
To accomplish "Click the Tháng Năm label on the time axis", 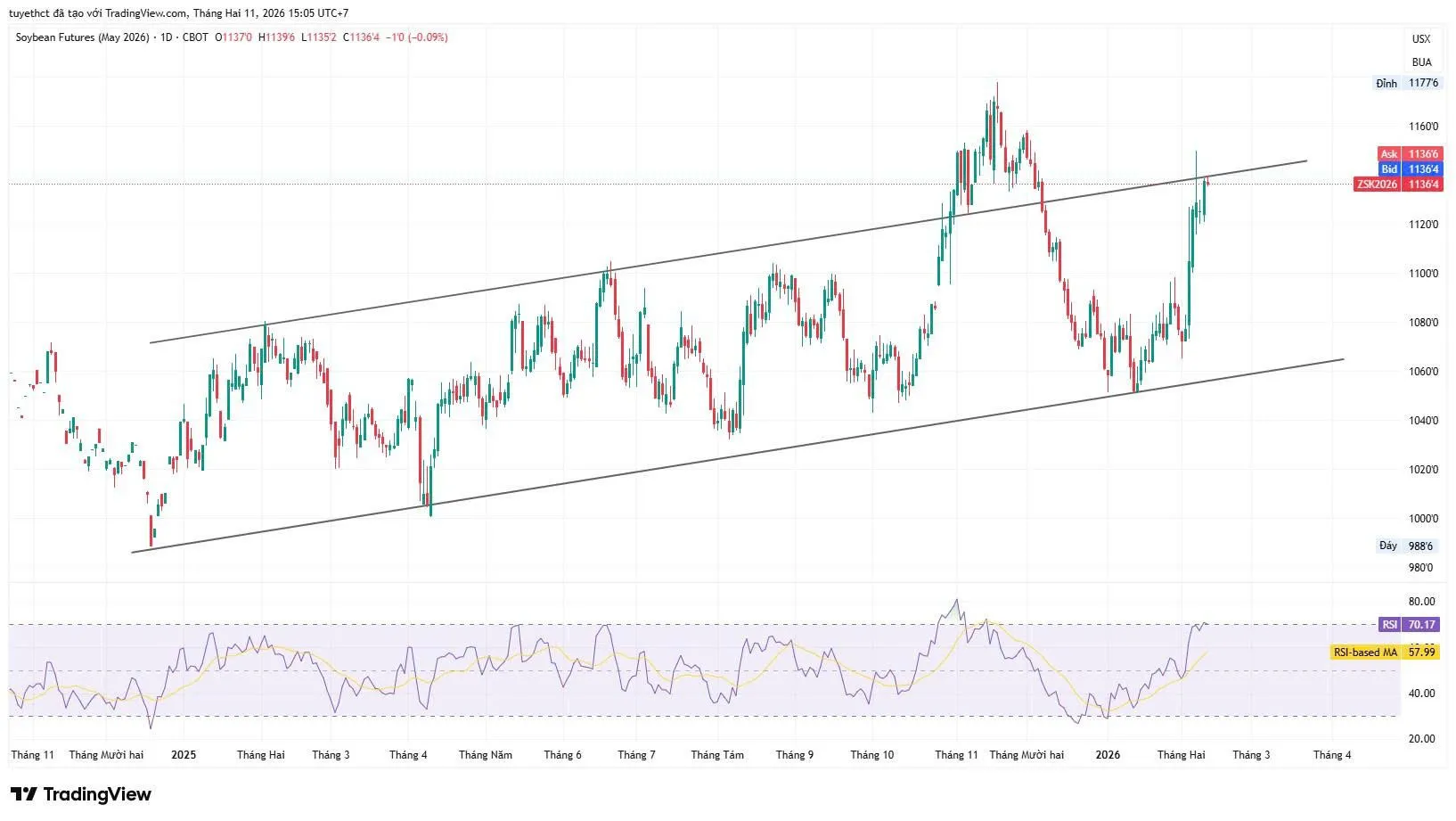I will pos(486,755).
